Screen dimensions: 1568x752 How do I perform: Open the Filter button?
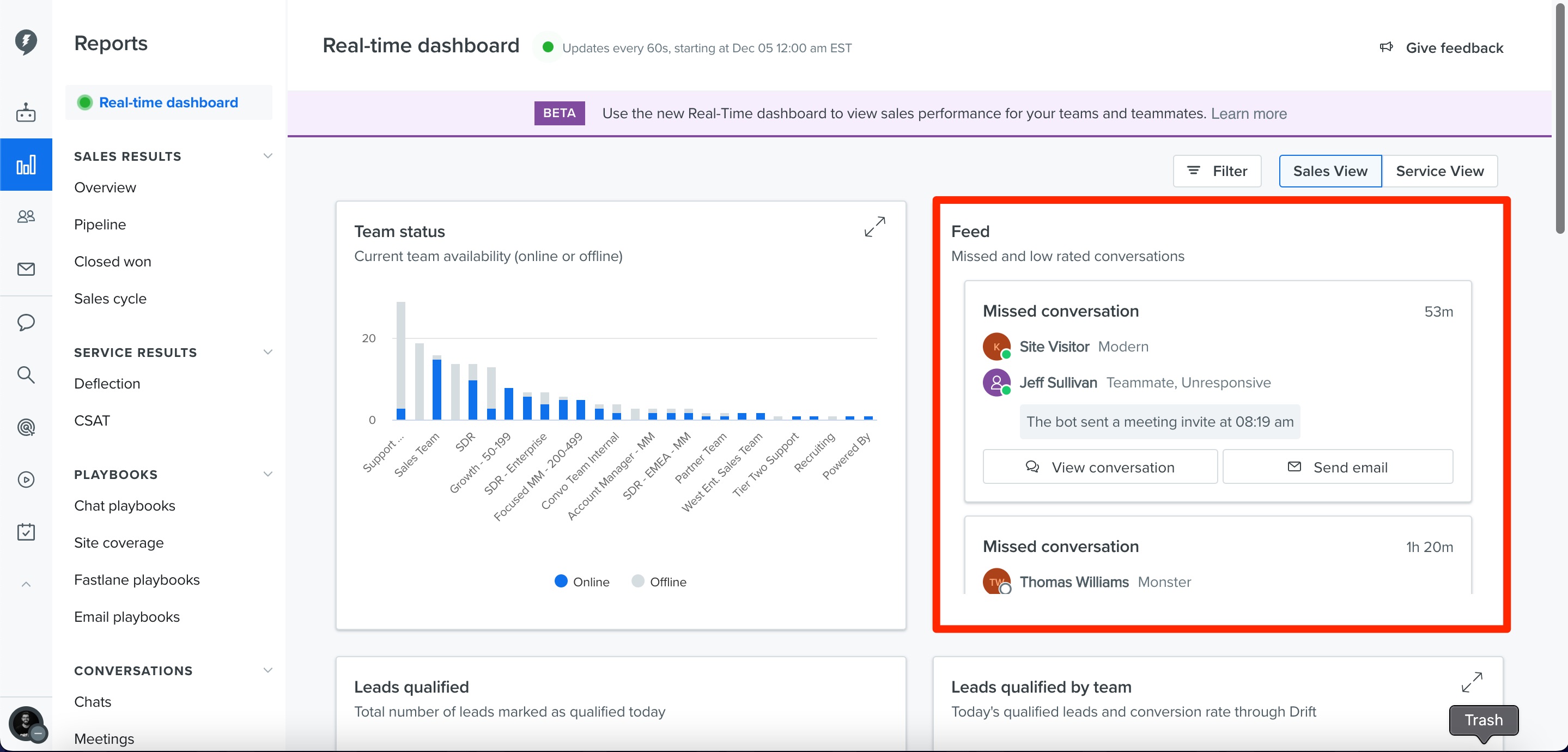pyautogui.click(x=1217, y=171)
